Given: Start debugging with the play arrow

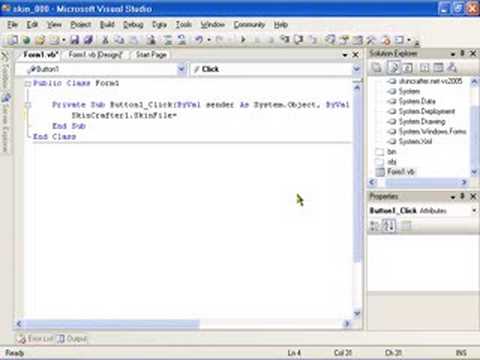Looking at the screenshot, I should pyautogui.click(x=243, y=40).
